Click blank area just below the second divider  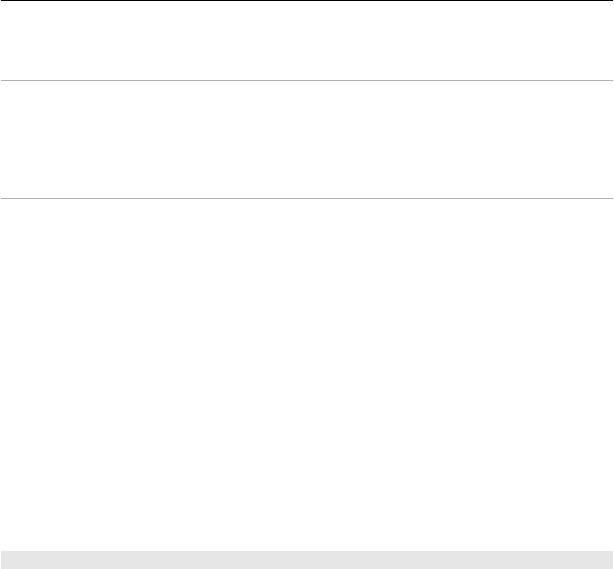click(x=307, y=212)
